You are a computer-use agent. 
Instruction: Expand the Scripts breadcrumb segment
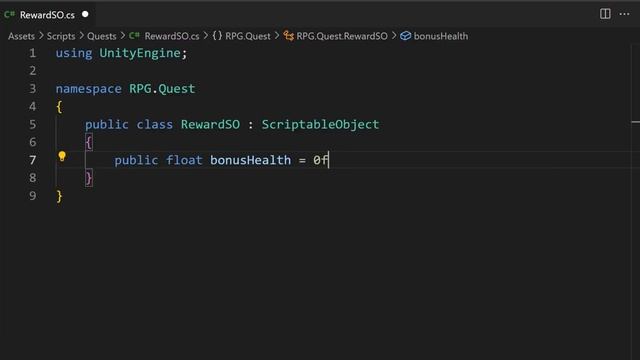click(x=61, y=36)
